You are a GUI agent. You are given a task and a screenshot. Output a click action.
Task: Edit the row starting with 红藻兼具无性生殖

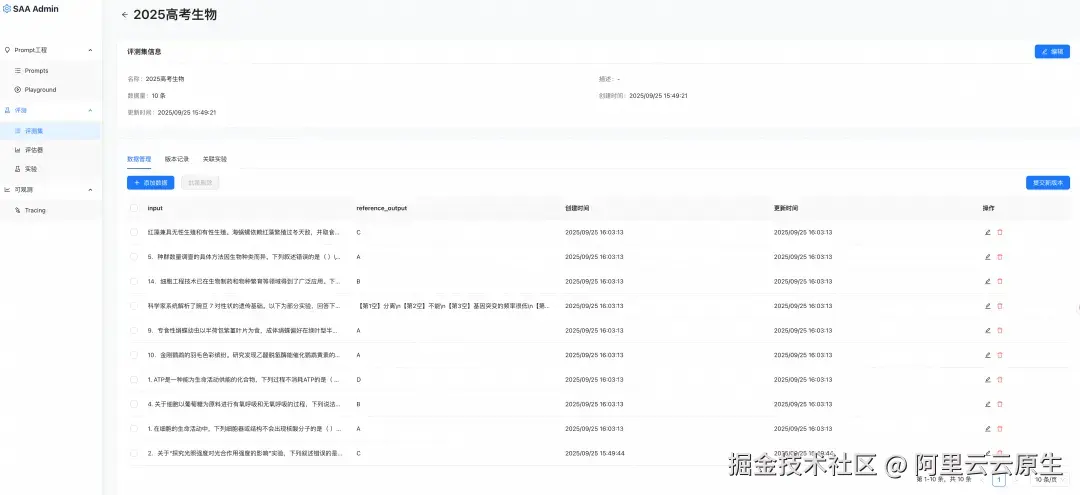click(x=987, y=232)
